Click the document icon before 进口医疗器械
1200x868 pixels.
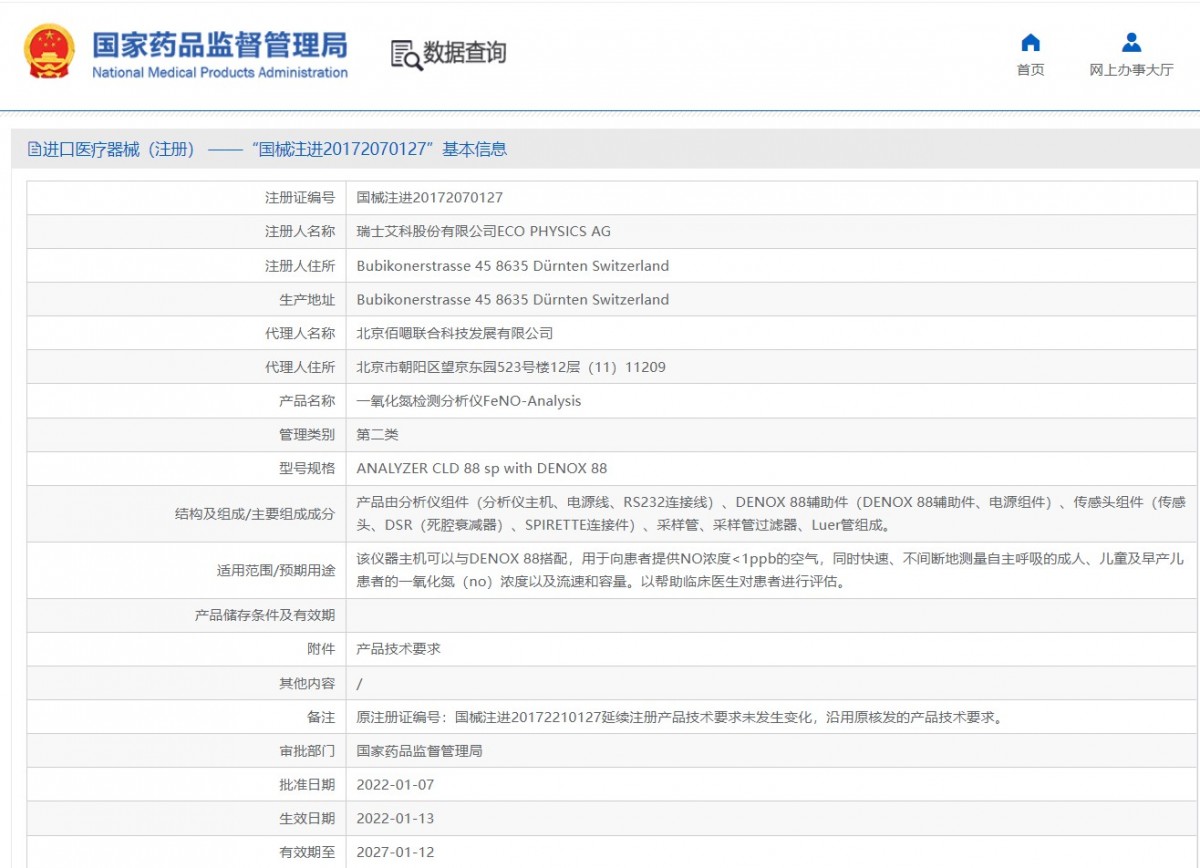click(x=35, y=150)
